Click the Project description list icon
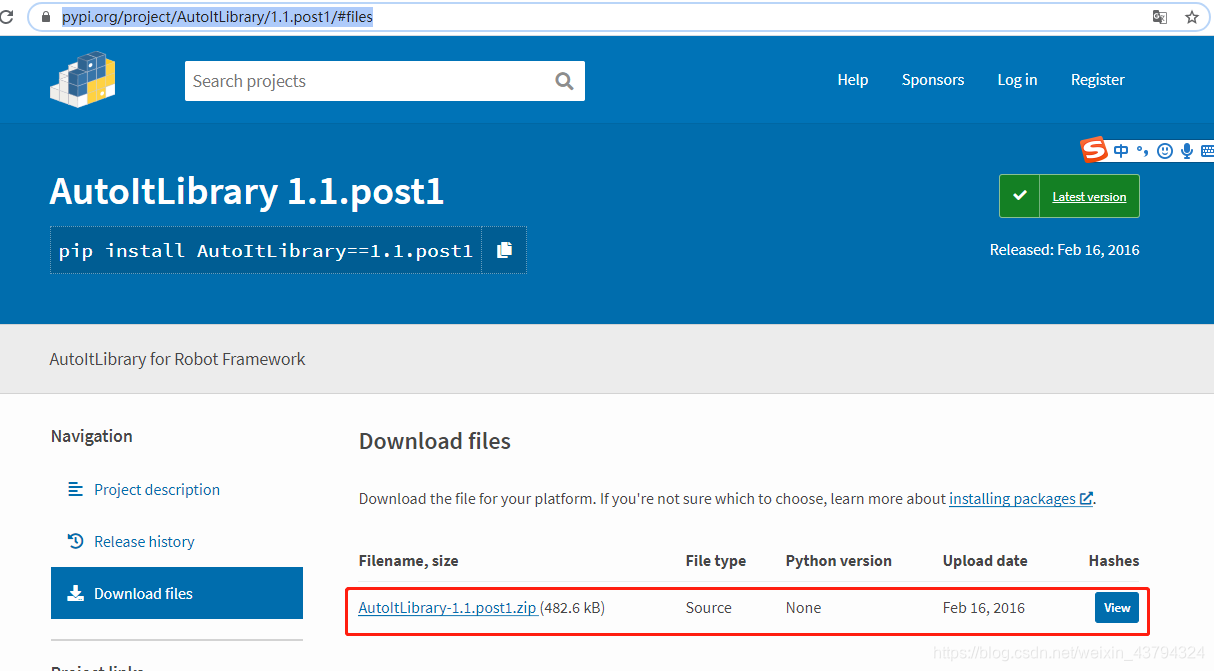The image size is (1214, 671). 75,489
